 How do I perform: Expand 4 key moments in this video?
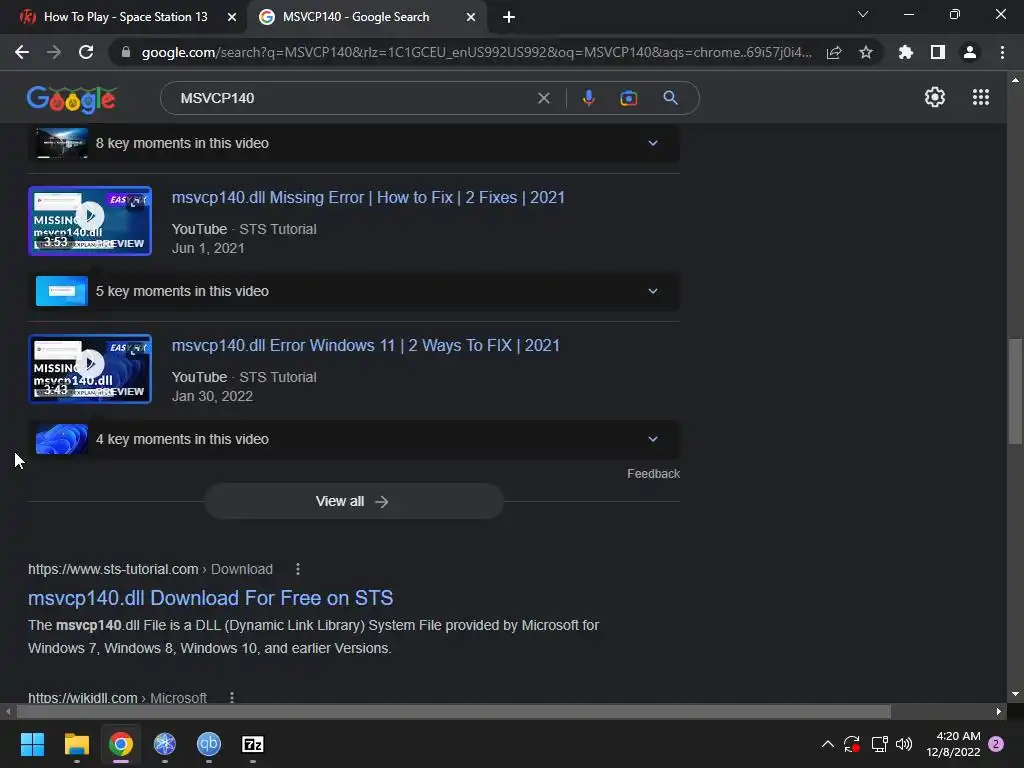click(x=354, y=439)
